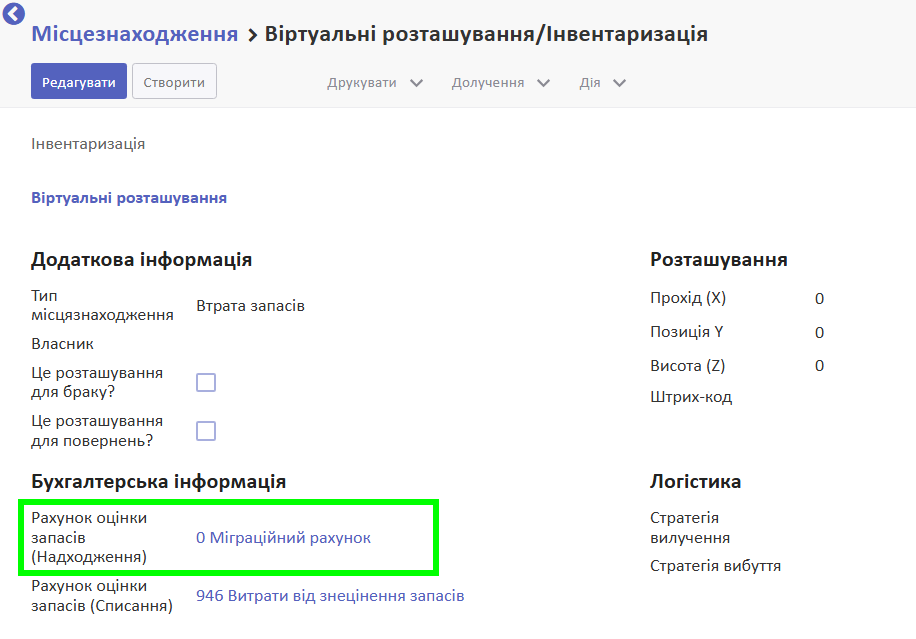Open the Долучення dropdown menu

[500, 83]
